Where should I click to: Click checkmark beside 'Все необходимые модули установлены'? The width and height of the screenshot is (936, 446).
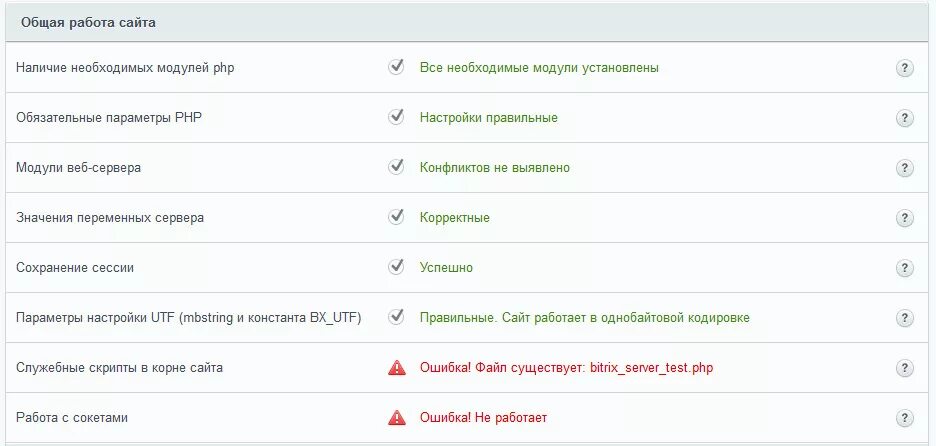click(396, 66)
